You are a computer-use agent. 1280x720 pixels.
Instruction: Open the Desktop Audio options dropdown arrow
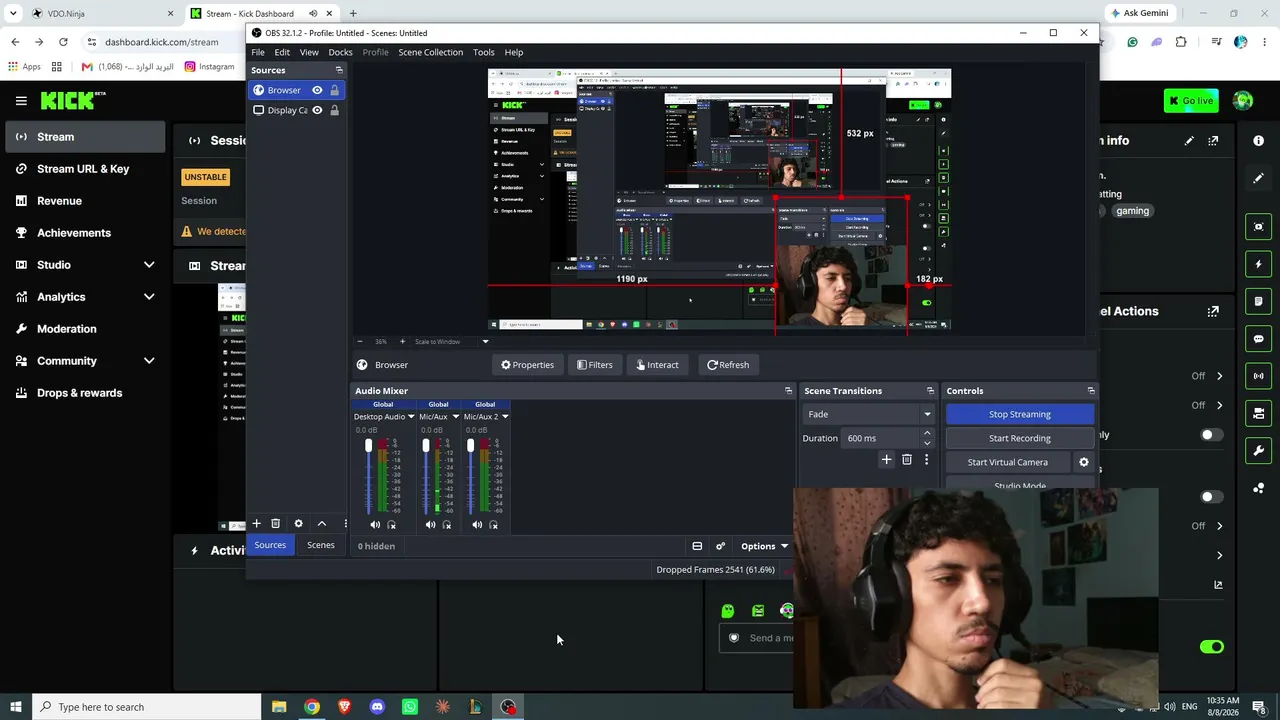410,416
